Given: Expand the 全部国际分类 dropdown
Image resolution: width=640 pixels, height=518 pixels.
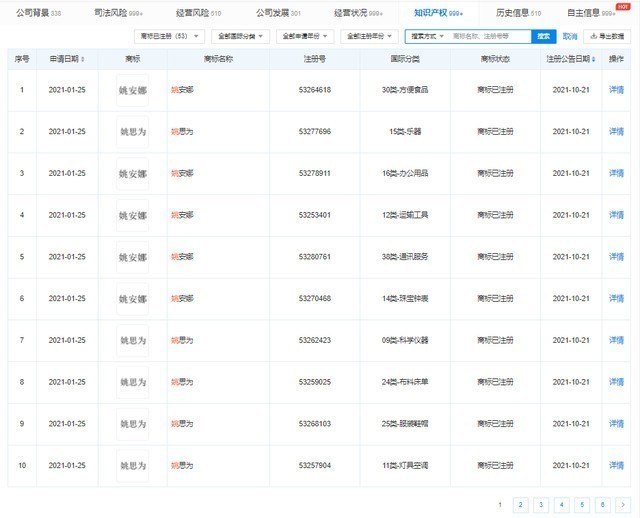Looking at the screenshot, I should click(x=242, y=36).
